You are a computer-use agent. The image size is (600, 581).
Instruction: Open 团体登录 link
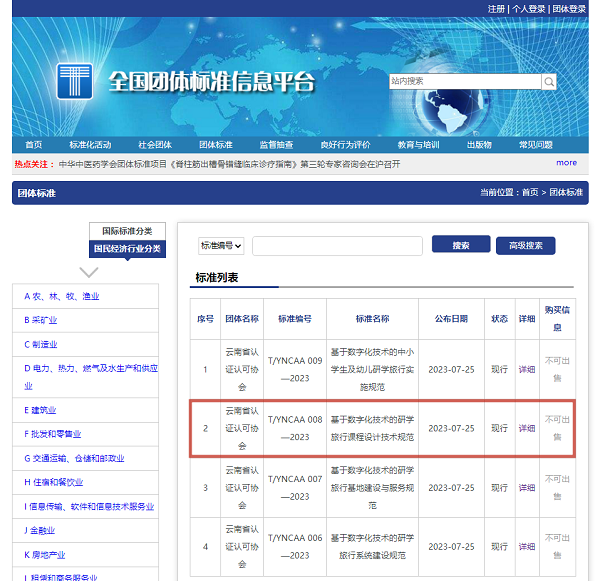click(569, 9)
